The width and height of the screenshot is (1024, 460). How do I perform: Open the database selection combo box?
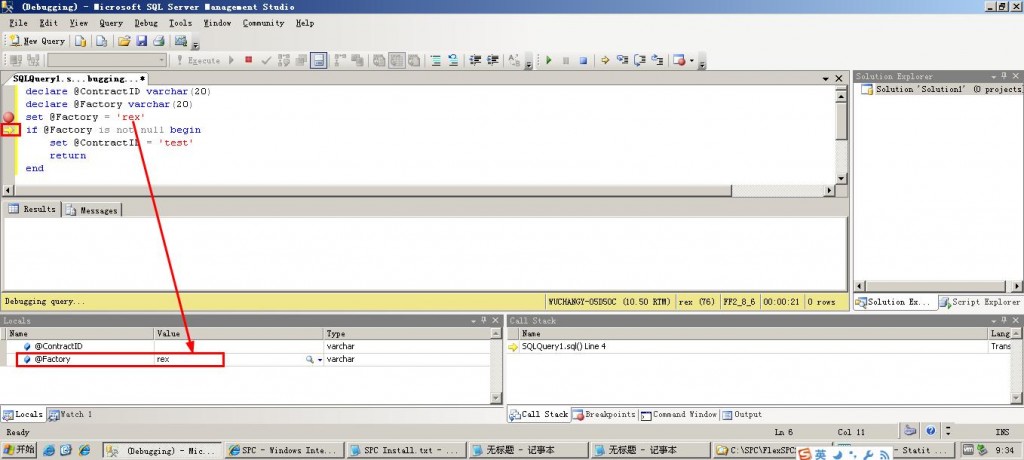tap(107, 60)
